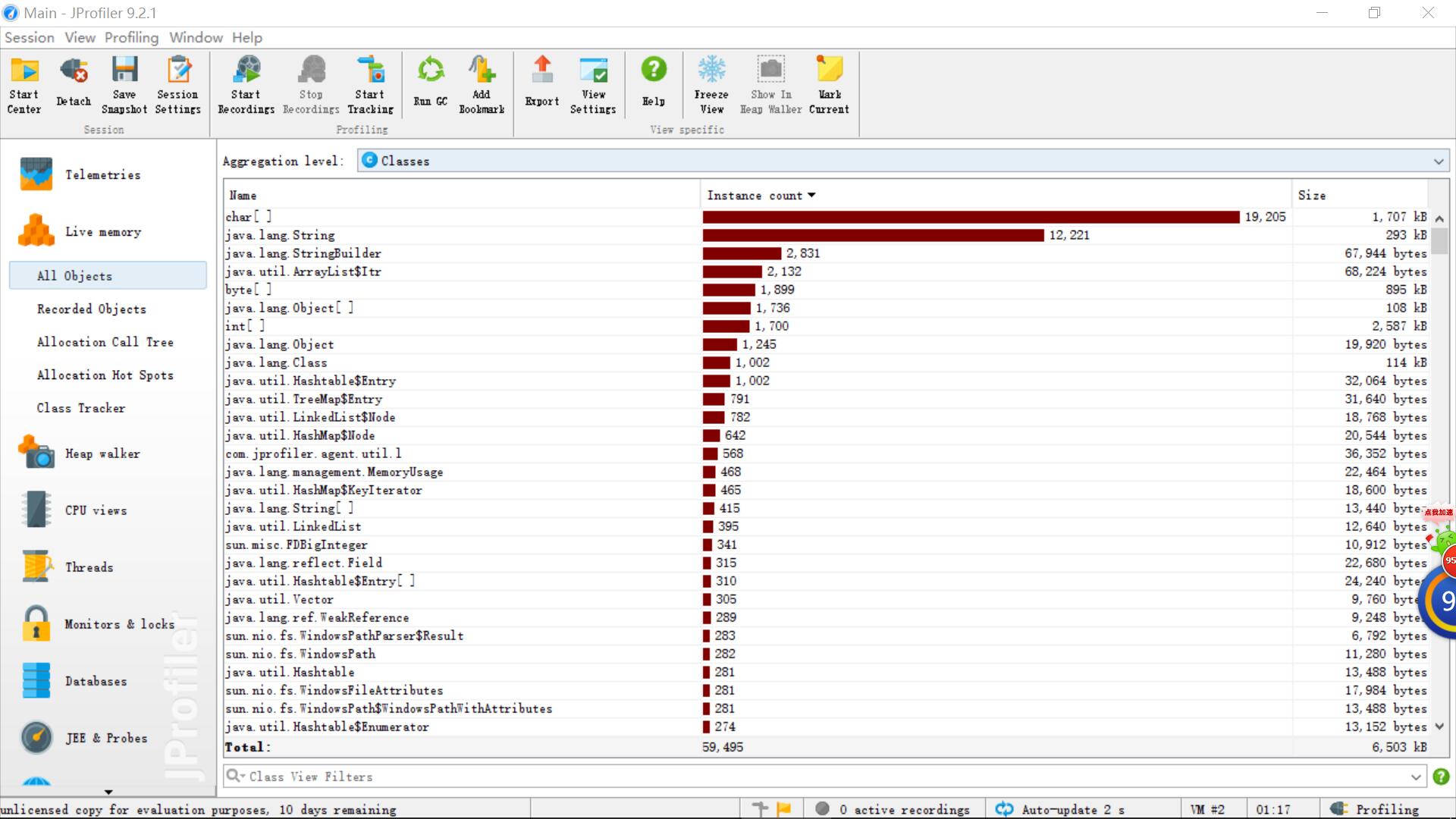Viewport: 1456px width, 819px height.
Task: Export the current view
Action: coord(542,86)
